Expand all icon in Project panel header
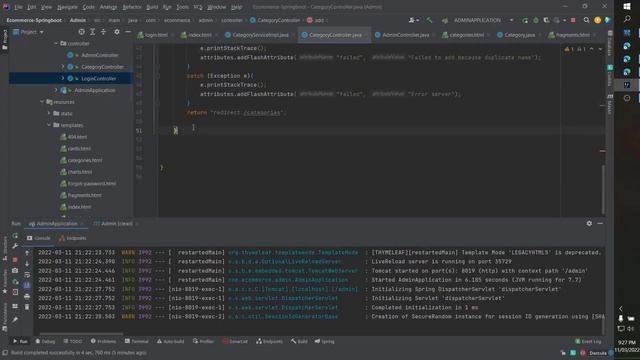The height and width of the screenshot is (360, 640). click(x=93, y=32)
